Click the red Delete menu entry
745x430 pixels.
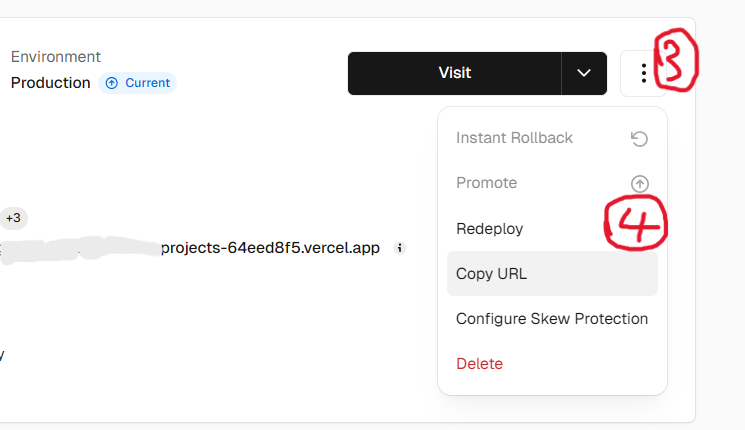coord(479,364)
